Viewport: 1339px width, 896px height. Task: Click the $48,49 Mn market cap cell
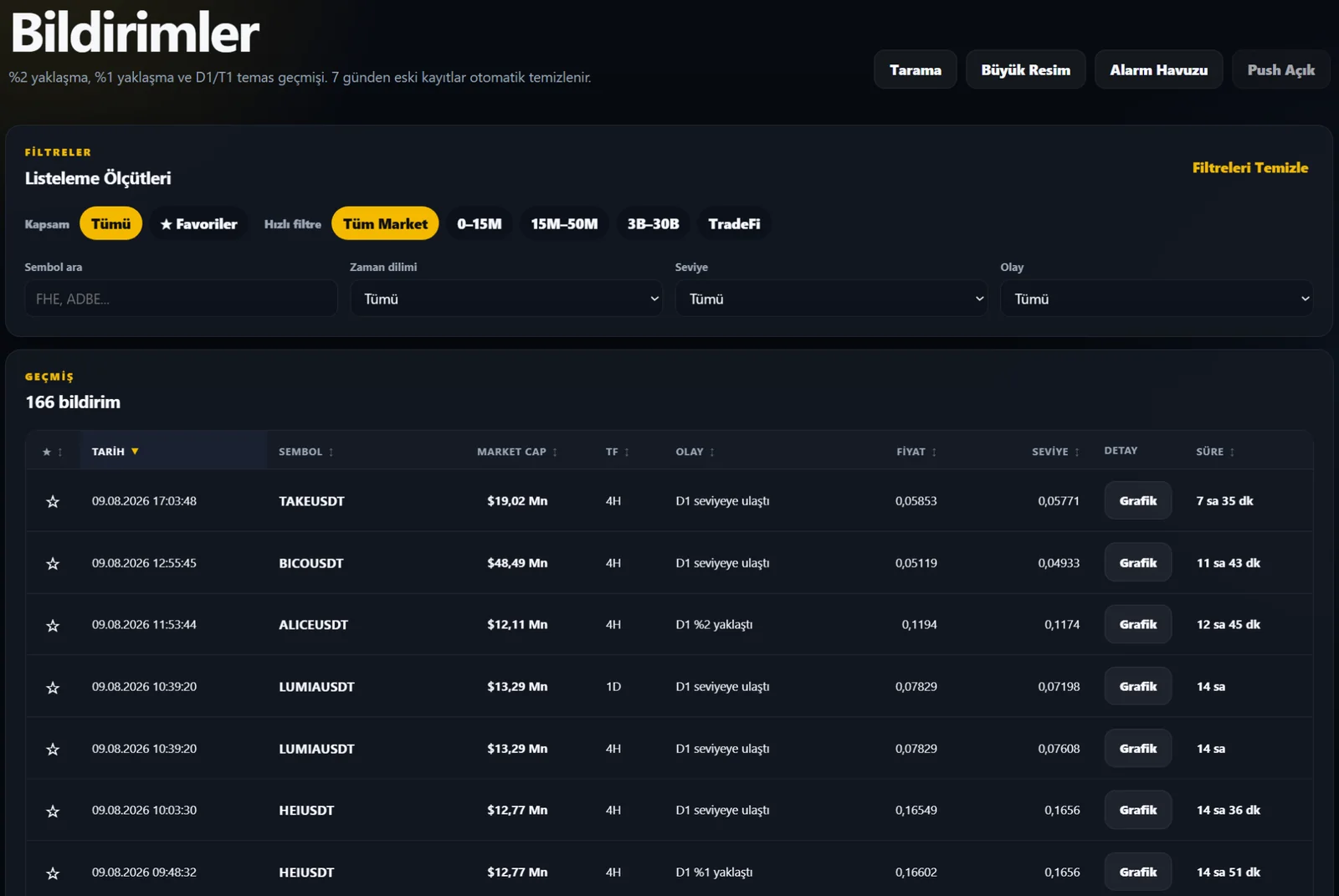(x=517, y=563)
